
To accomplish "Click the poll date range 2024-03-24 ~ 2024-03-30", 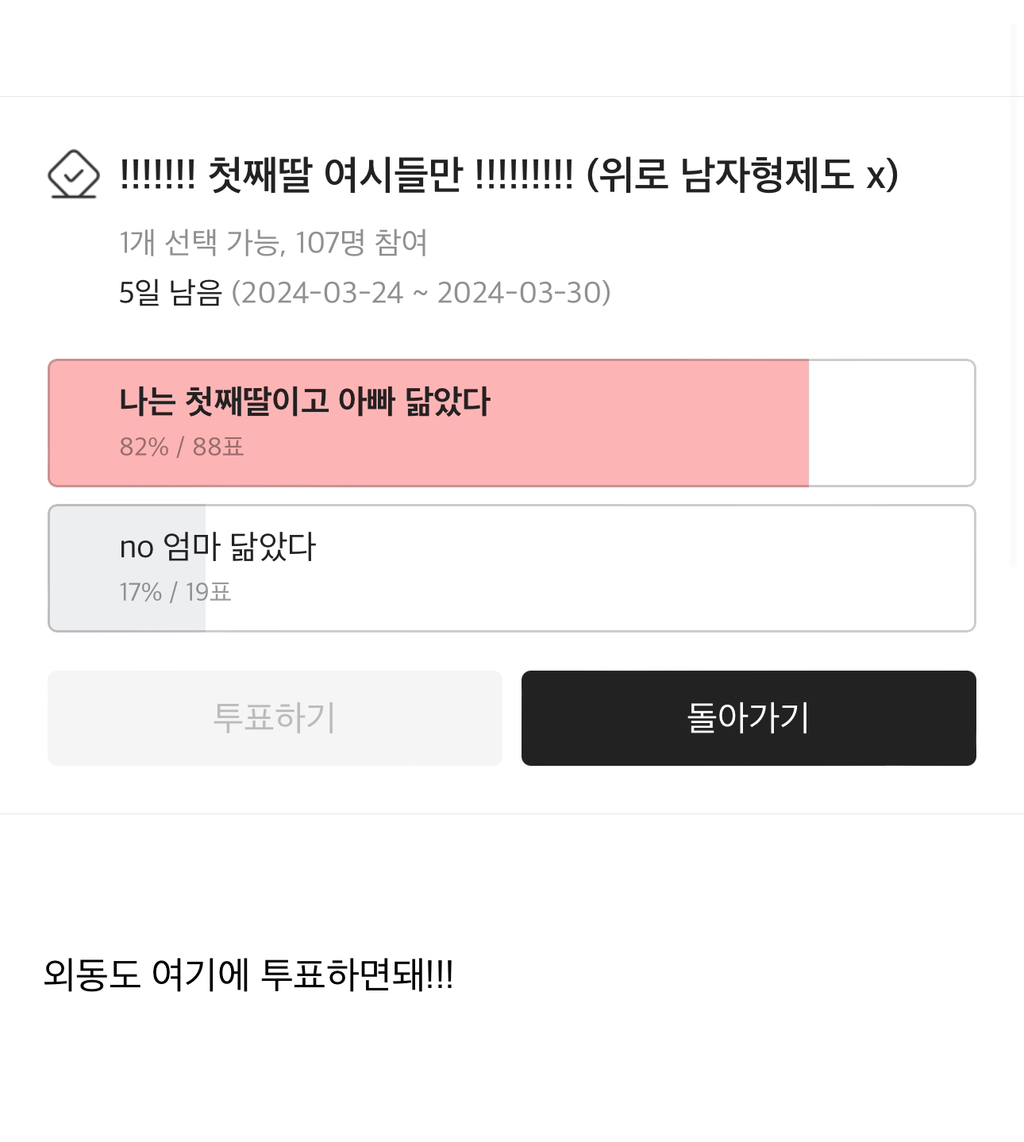I will pyautogui.click(x=421, y=293).
